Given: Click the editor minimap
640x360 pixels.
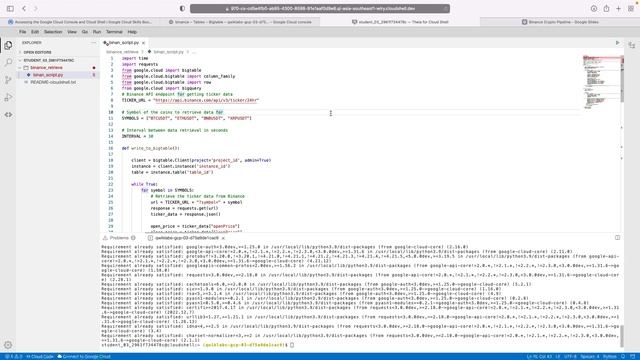Looking at the screenshot, I should (601, 82).
